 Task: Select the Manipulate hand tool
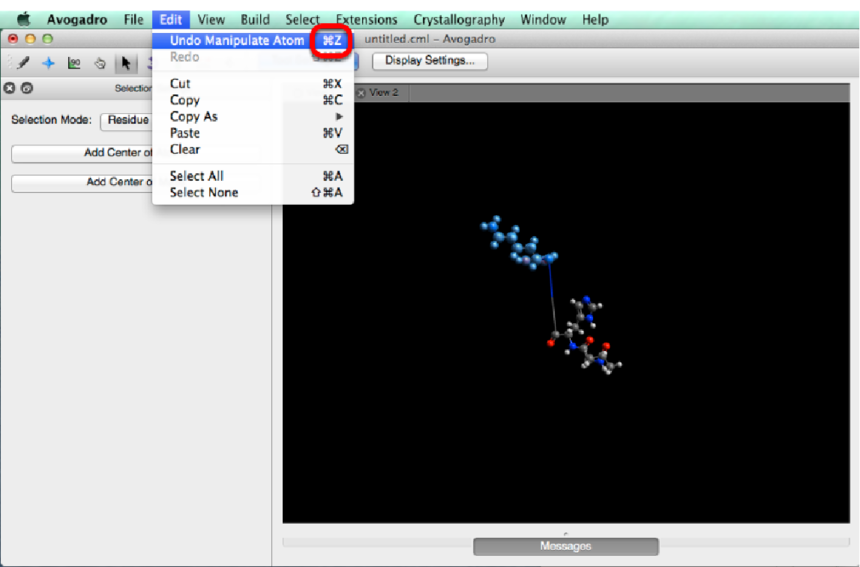pos(100,62)
